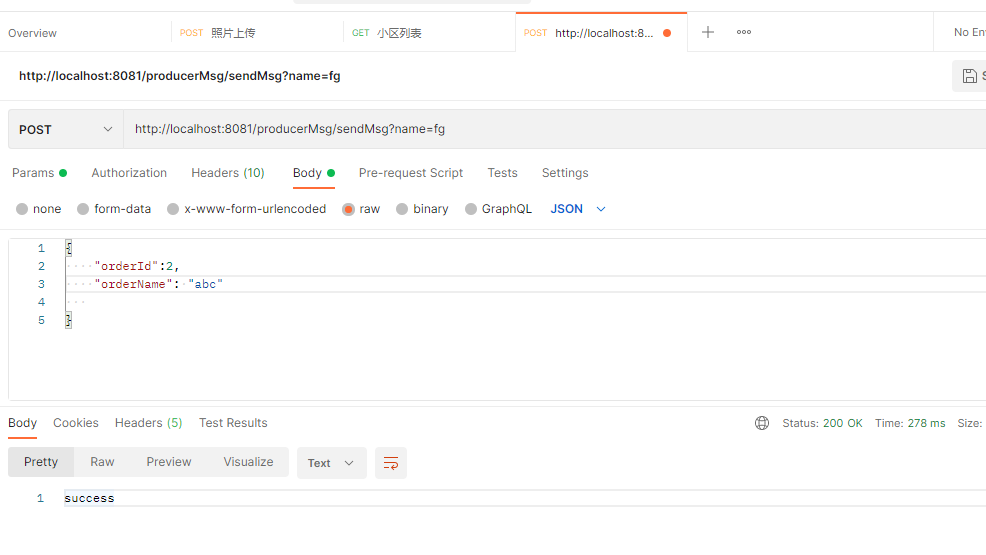Switch to the Overview tab
Screen dimensions: 986x555
click(x=32, y=33)
